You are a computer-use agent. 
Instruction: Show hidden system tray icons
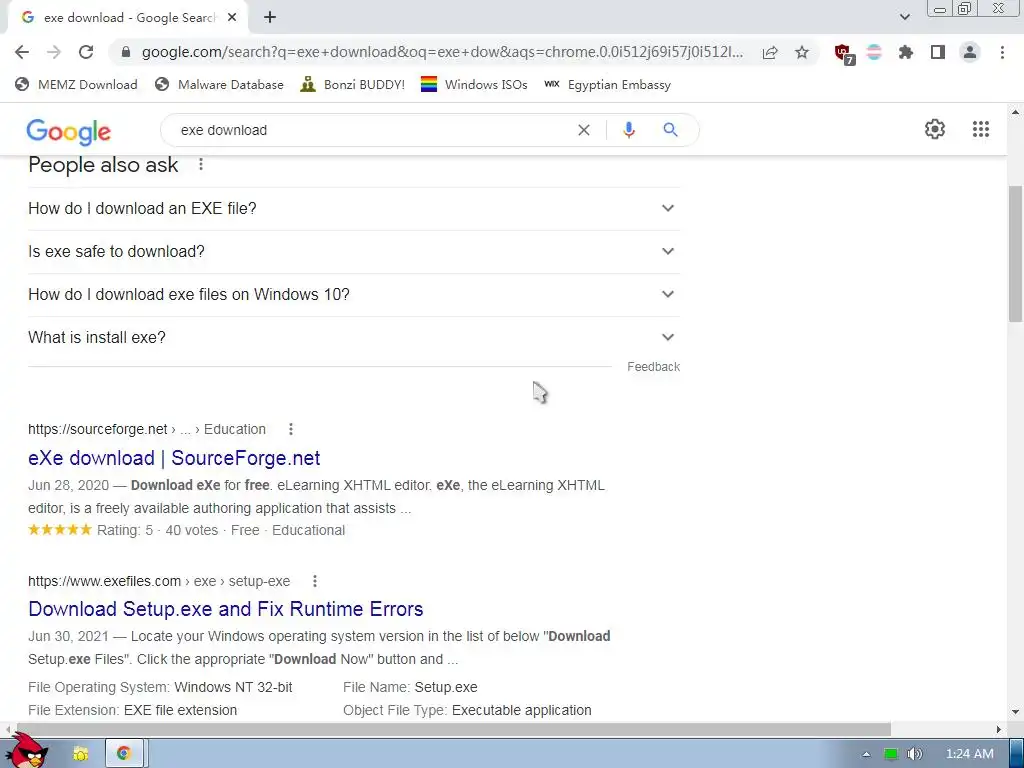(866, 754)
